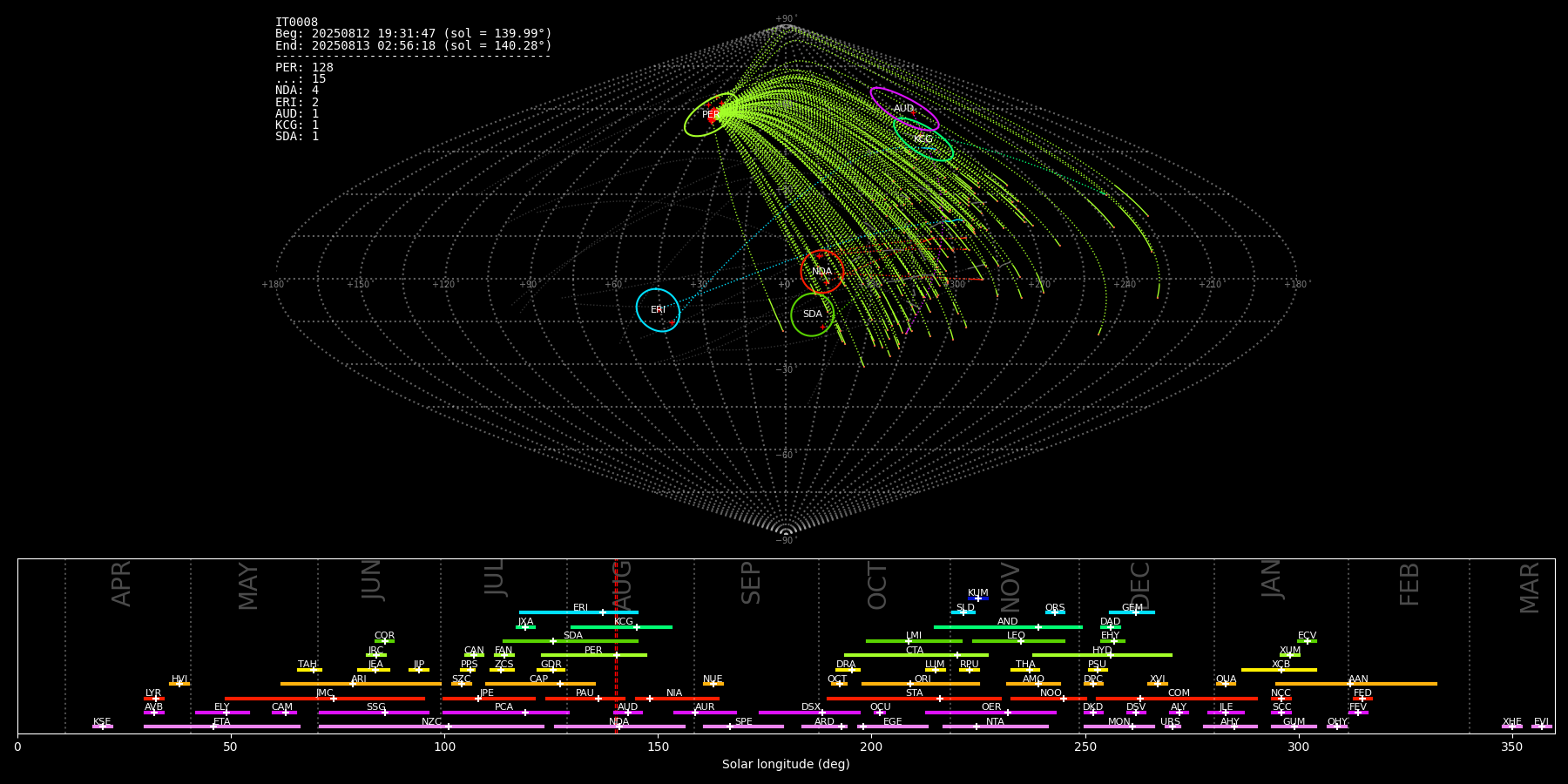Click the SSG shower bar in the timeline
Screen dimensions: 1568x784
[374, 713]
